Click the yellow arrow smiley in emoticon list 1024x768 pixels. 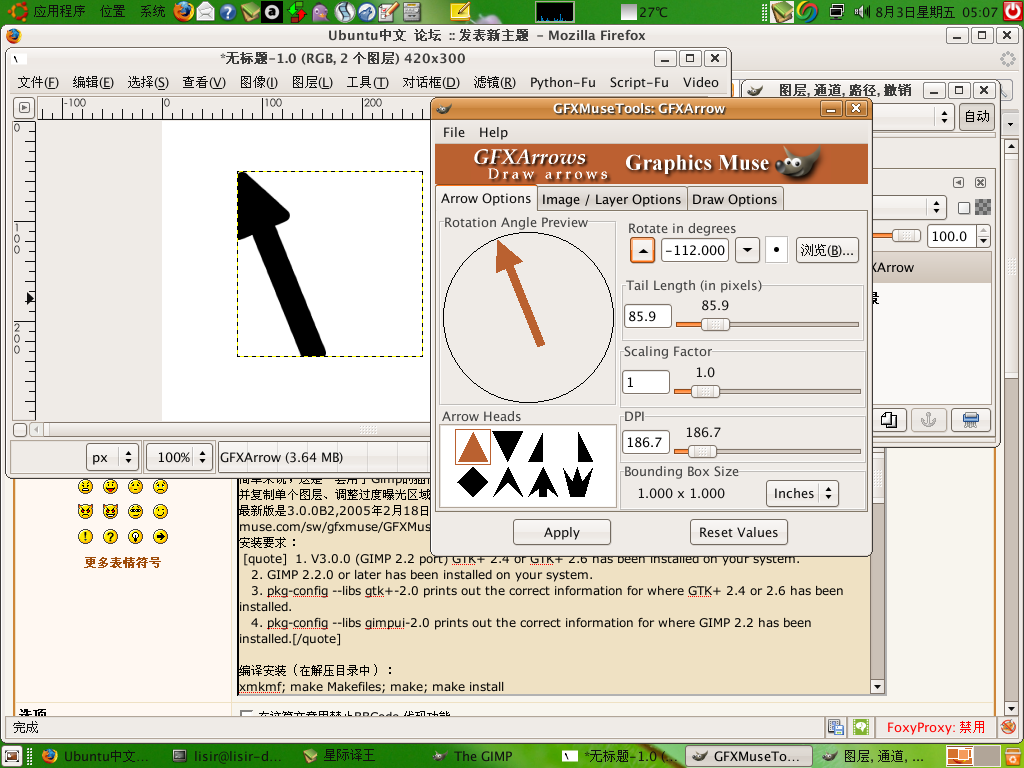(160, 536)
